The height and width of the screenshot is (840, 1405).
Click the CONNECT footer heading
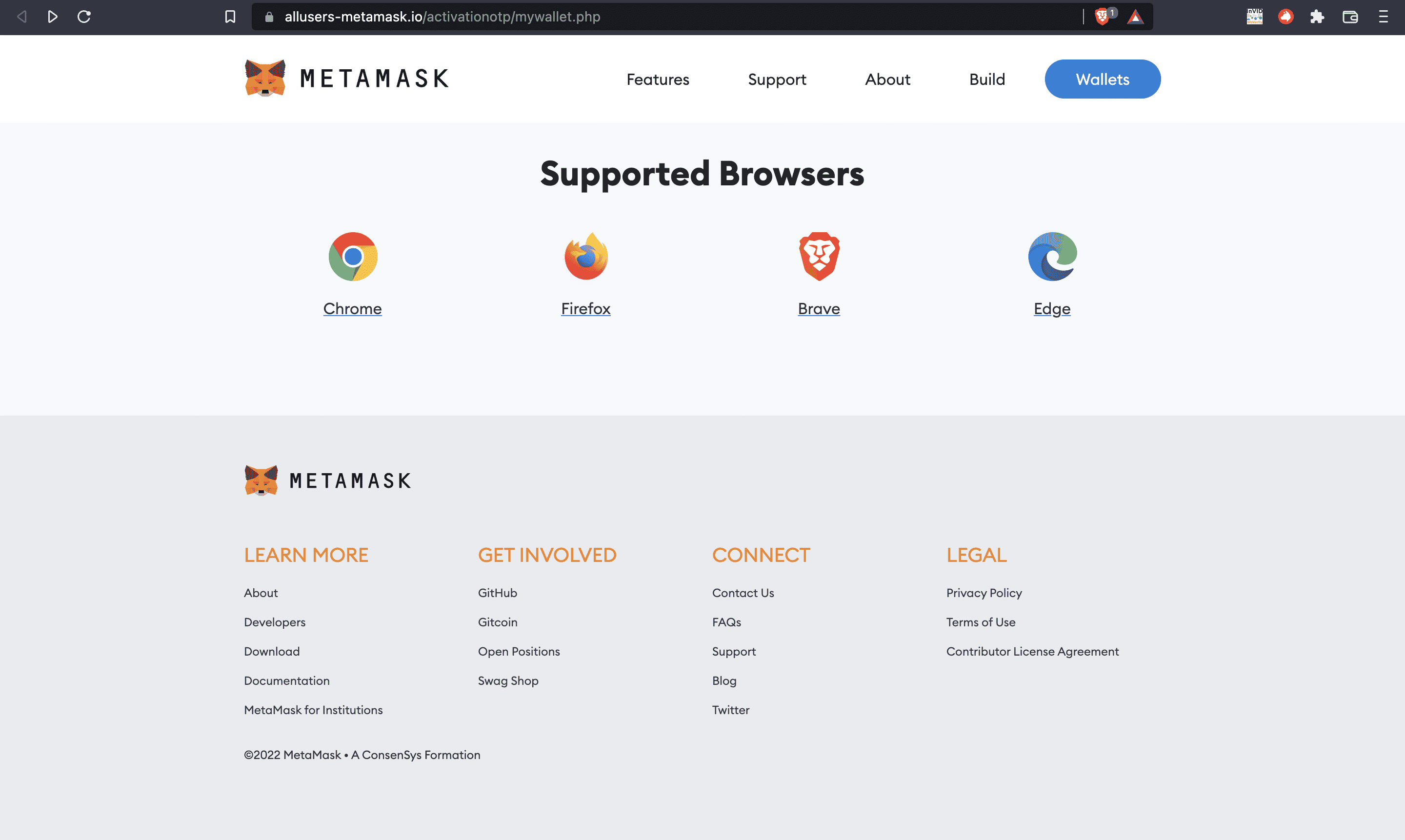(x=761, y=555)
